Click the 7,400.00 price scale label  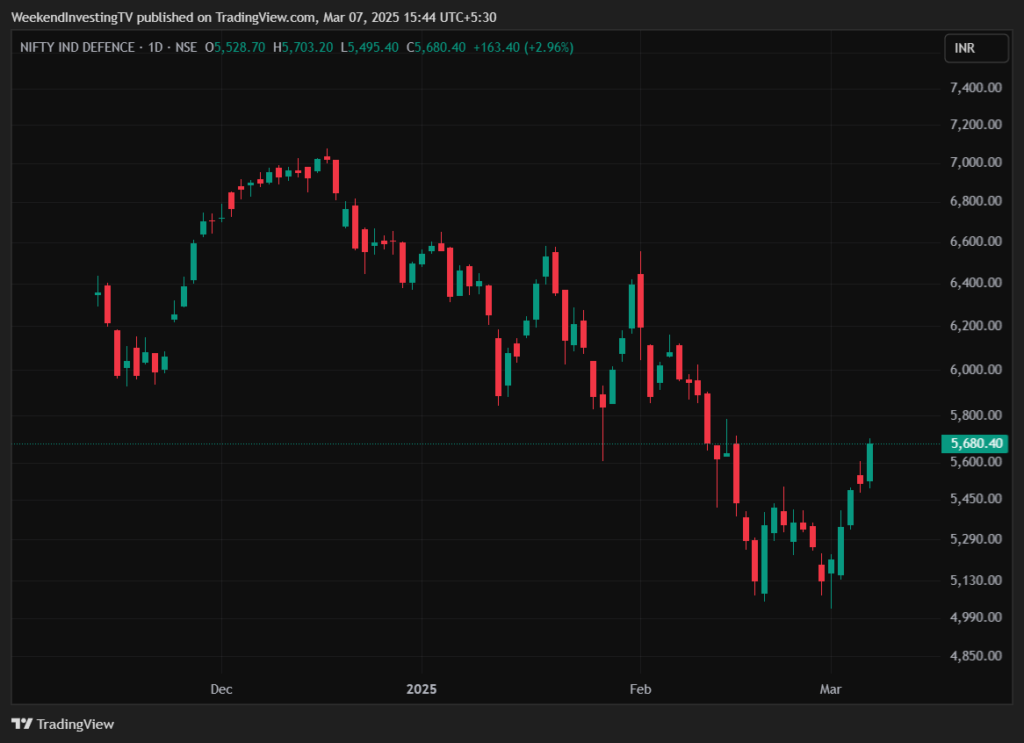pyautogui.click(x=975, y=87)
